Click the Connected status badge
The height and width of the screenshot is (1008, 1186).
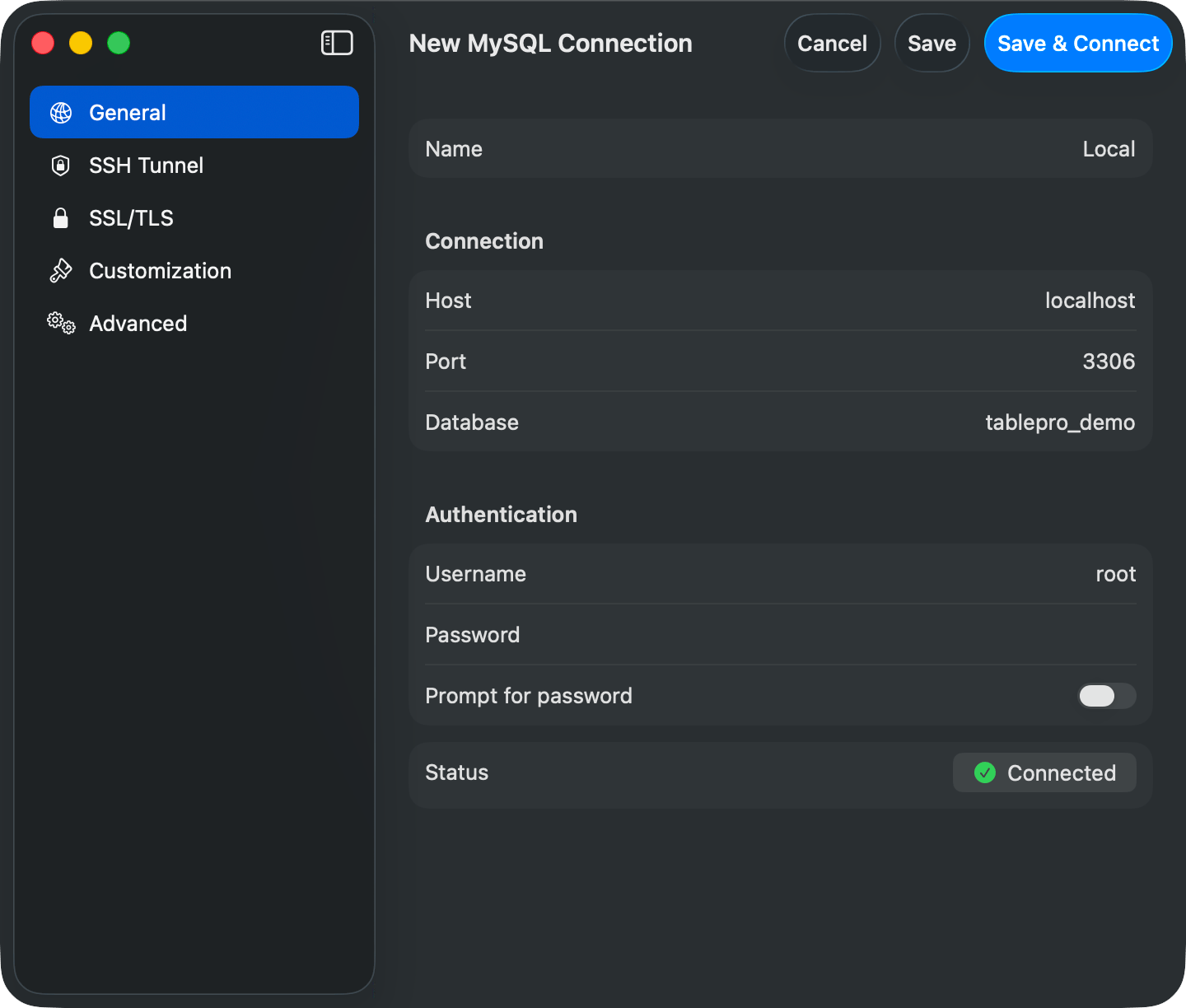tap(1044, 772)
